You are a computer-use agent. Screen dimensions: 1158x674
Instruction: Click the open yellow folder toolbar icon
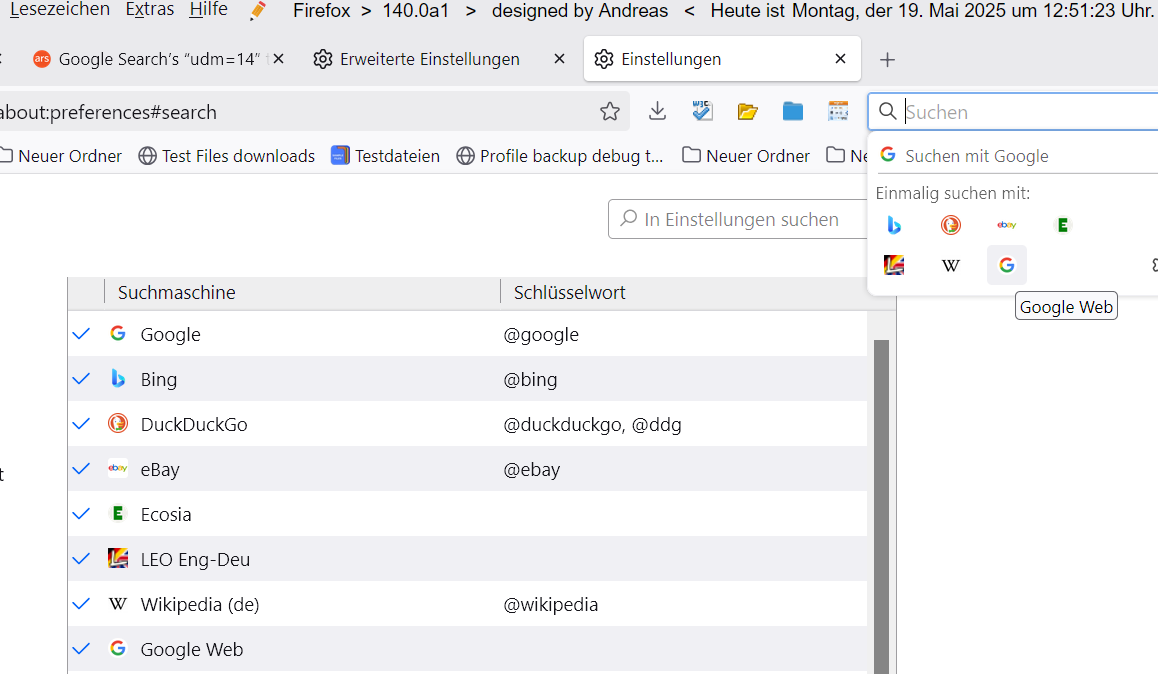pyautogui.click(x=747, y=111)
